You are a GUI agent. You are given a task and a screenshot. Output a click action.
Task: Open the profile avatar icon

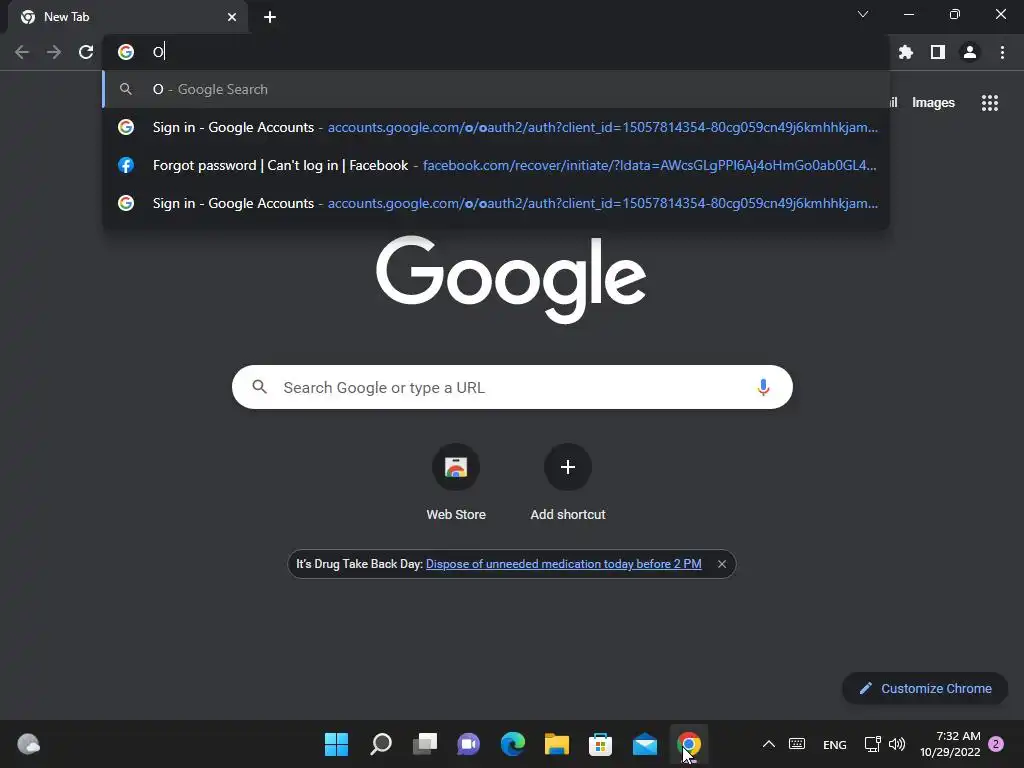pos(970,52)
